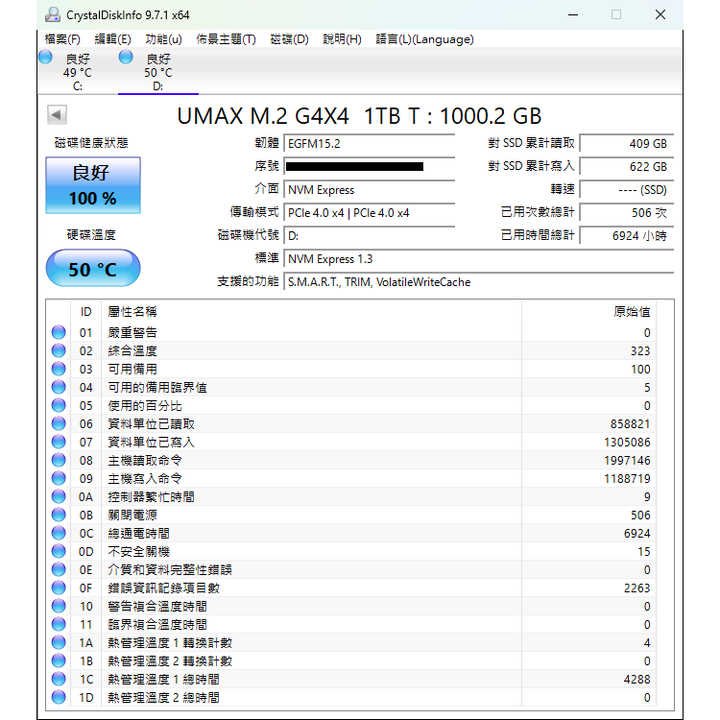Click the status orb of attribute 0E 介質和資料完整性錯誤
The width and height of the screenshot is (720, 720).
tap(59, 569)
